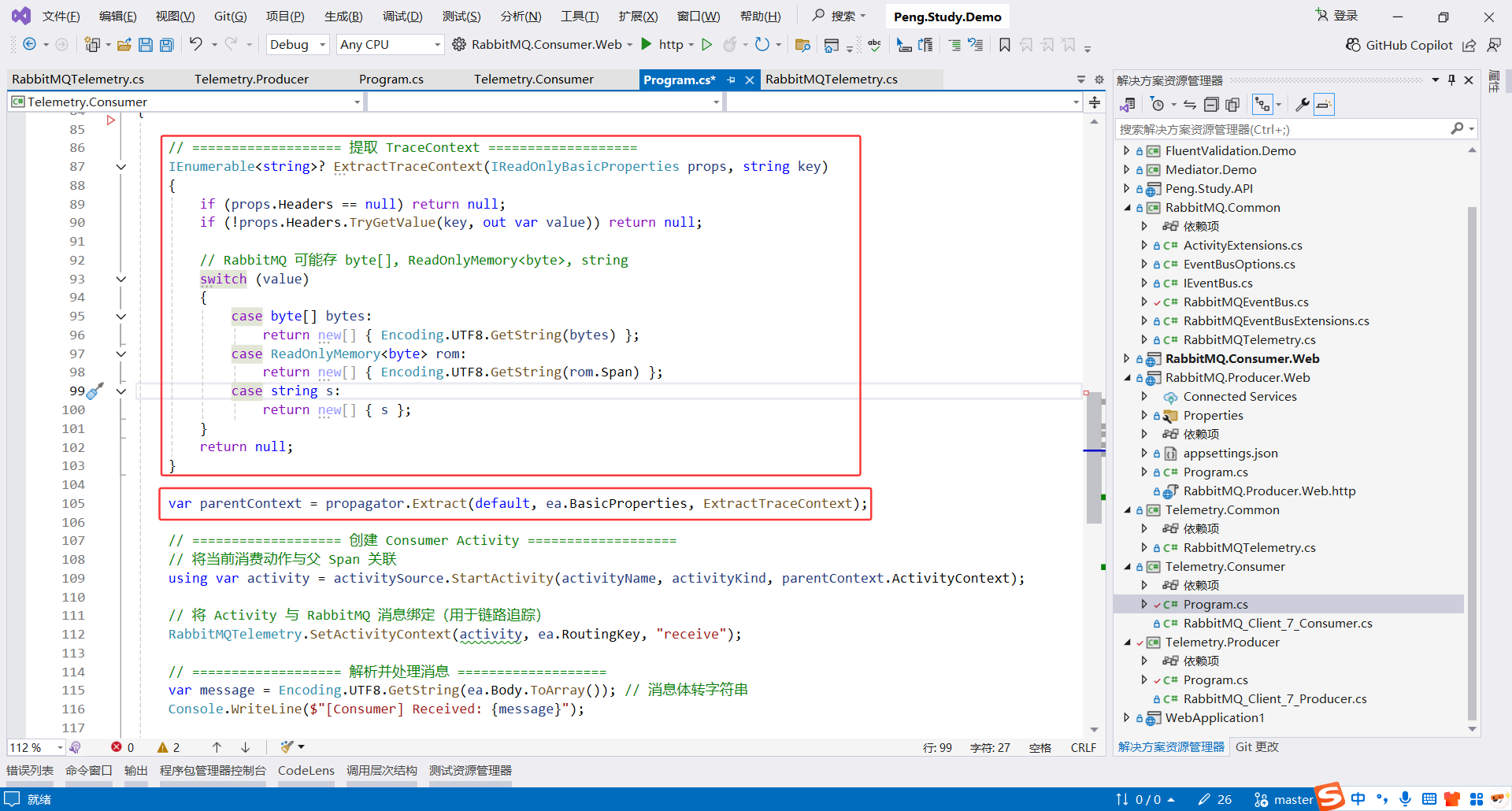Close the Program.cs* tab

point(750,80)
